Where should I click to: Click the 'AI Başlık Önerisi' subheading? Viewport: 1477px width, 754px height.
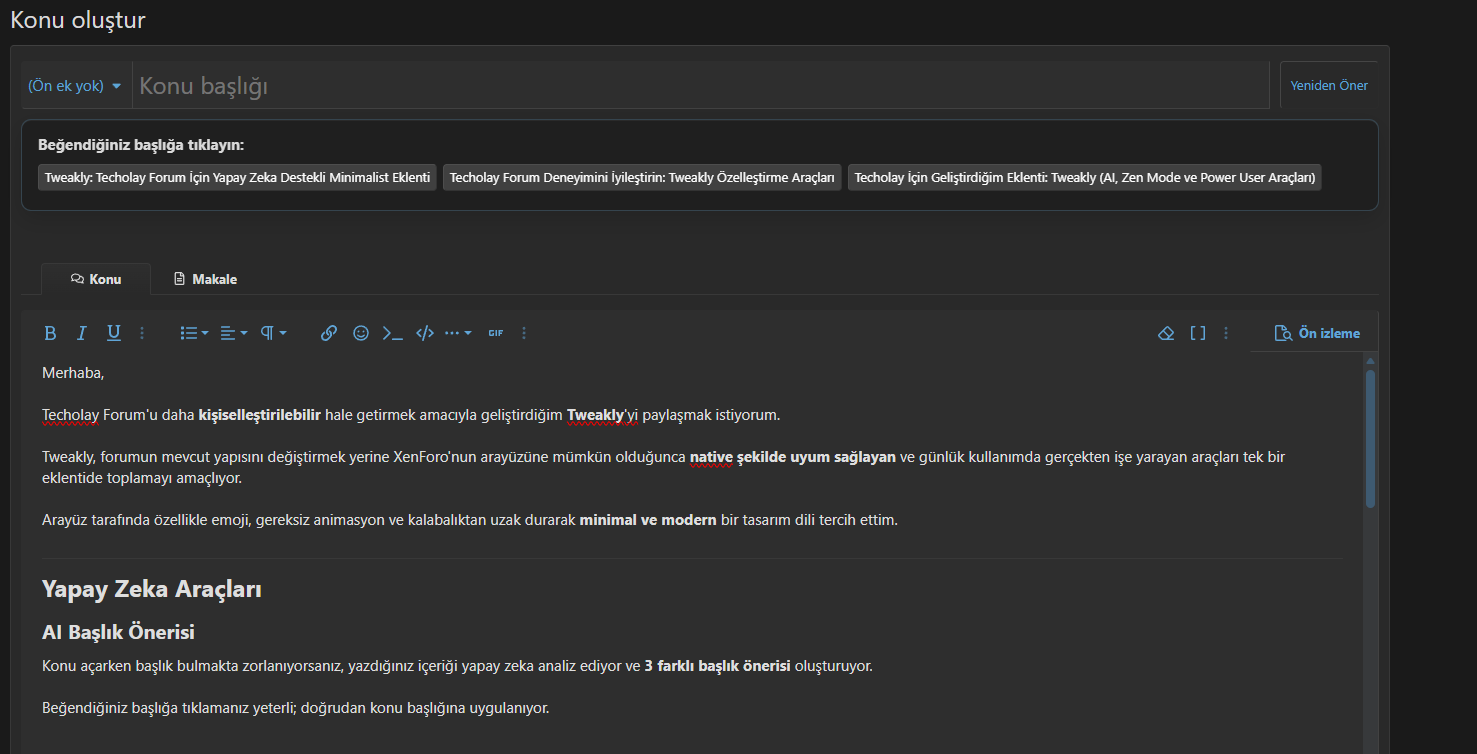[118, 632]
